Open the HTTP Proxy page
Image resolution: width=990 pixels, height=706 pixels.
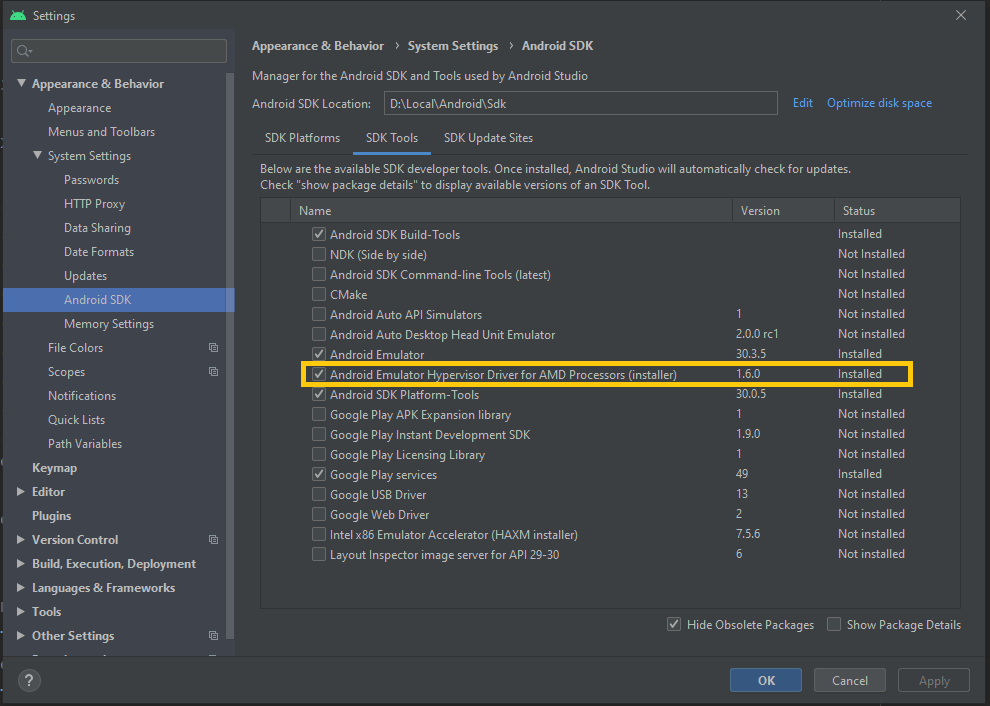point(95,204)
